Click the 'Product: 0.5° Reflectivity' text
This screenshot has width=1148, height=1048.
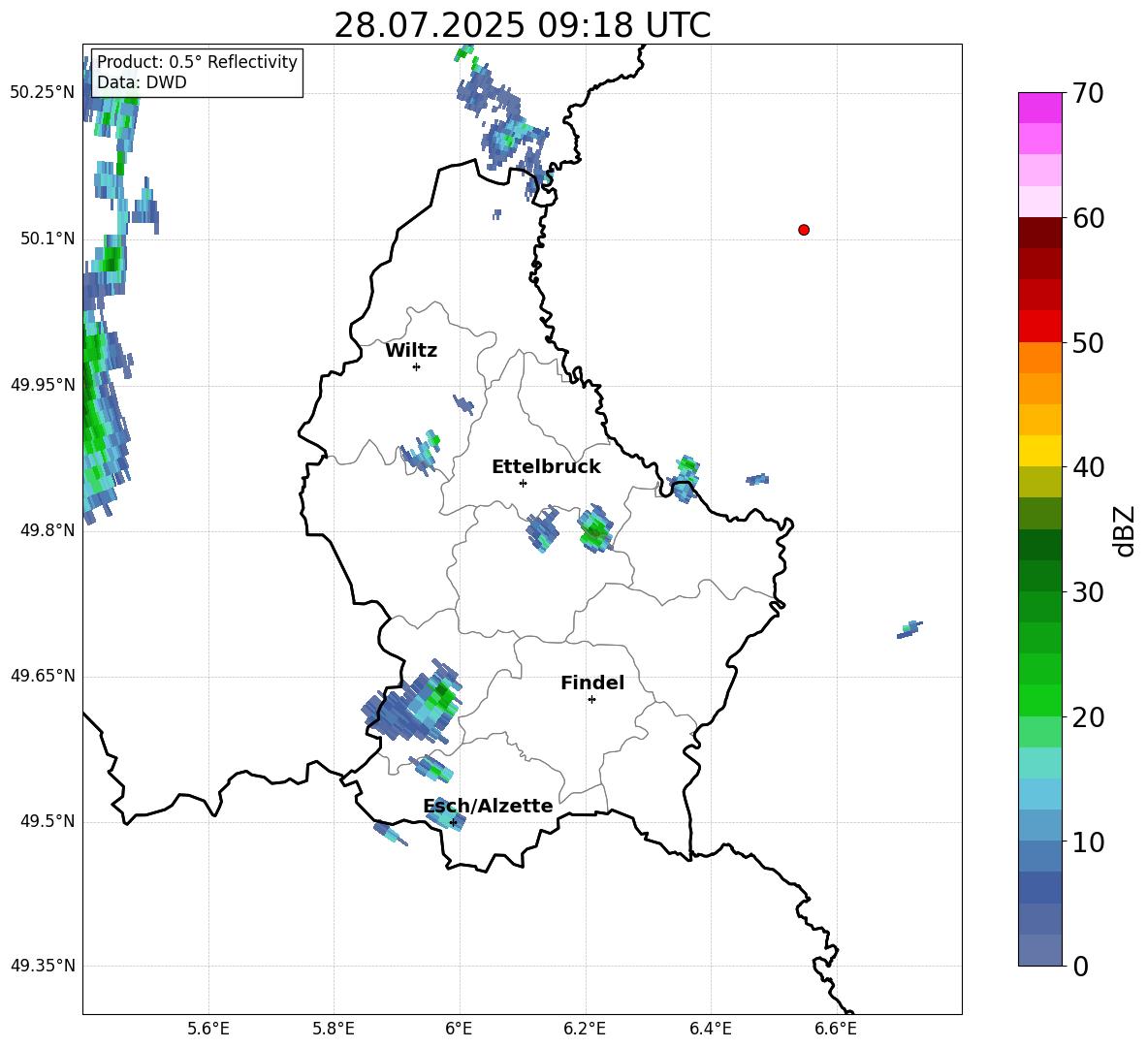[x=197, y=61]
